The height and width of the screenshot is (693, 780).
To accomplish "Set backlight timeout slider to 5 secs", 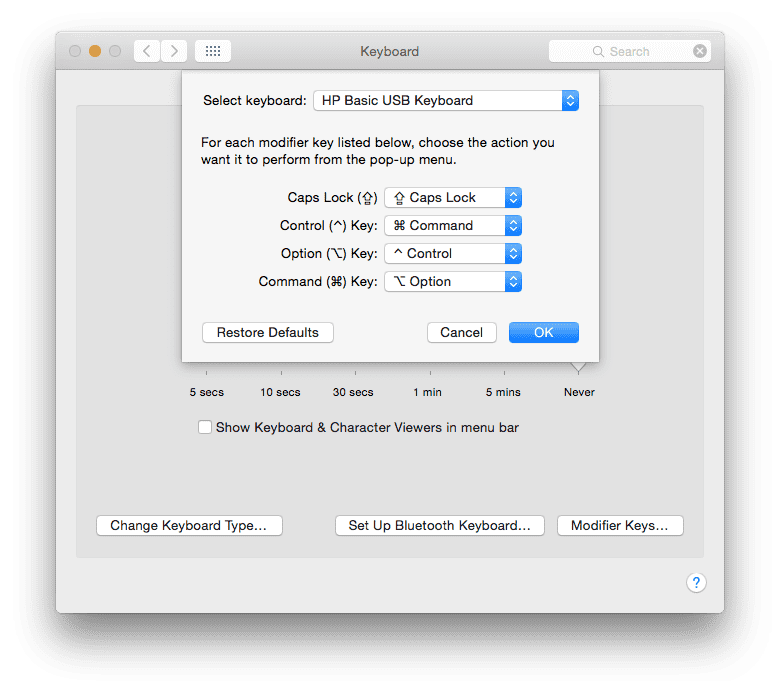I will (x=206, y=373).
